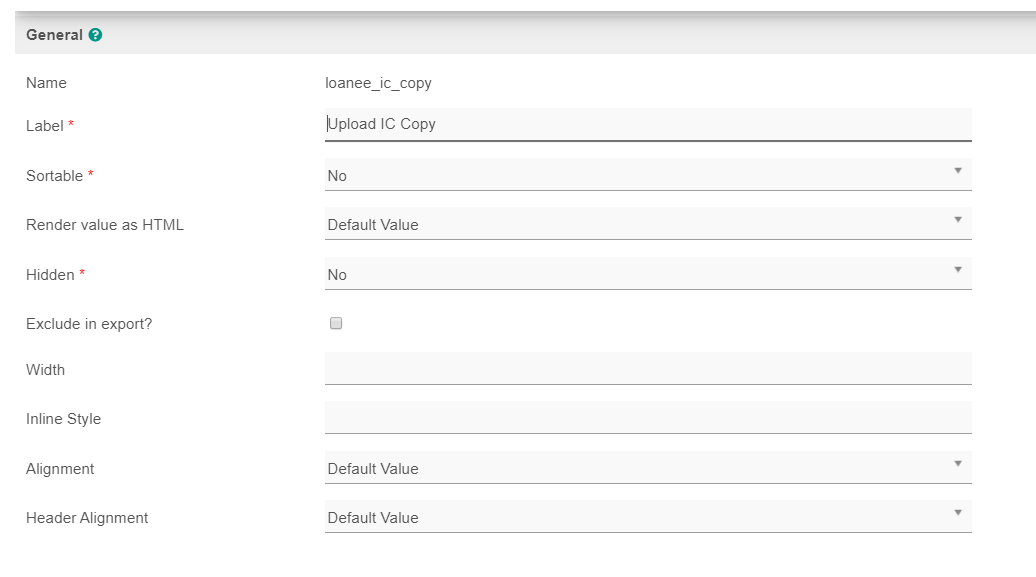
Task: Click the General section header title
Action: 54,35
